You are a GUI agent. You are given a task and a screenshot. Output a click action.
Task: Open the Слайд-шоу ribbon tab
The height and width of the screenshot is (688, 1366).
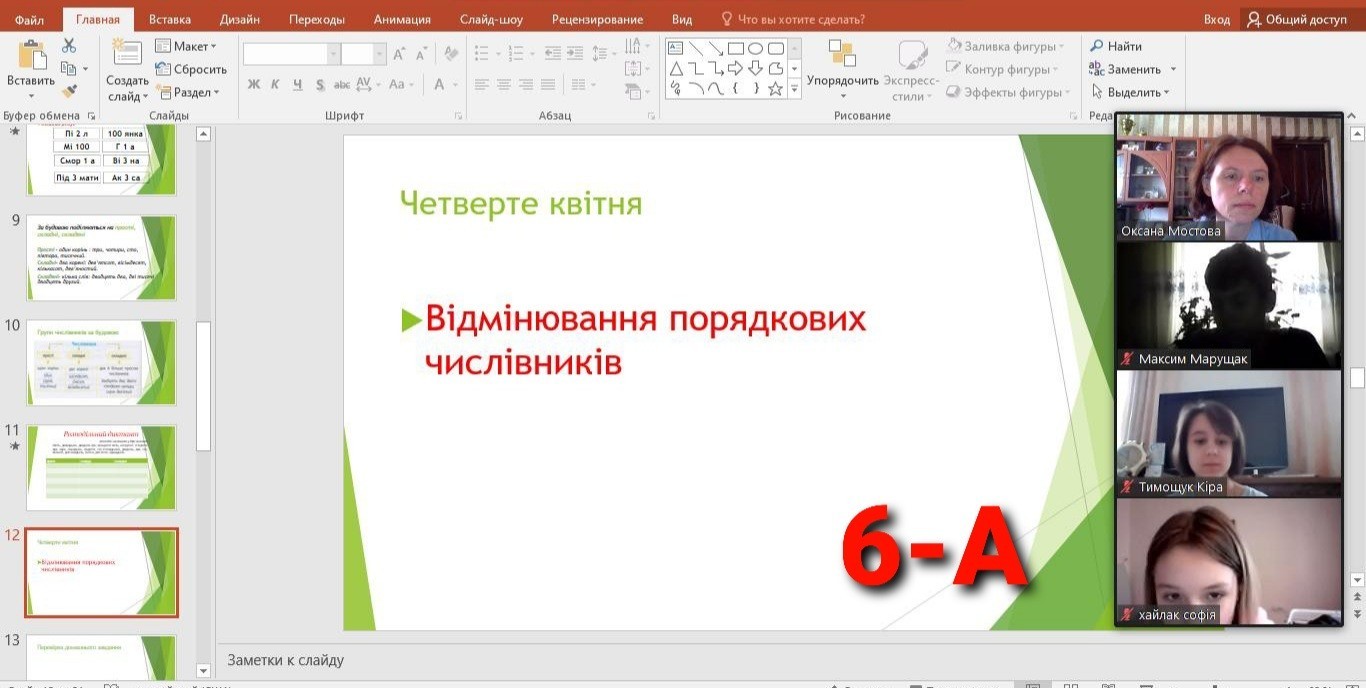[x=493, y=19]
